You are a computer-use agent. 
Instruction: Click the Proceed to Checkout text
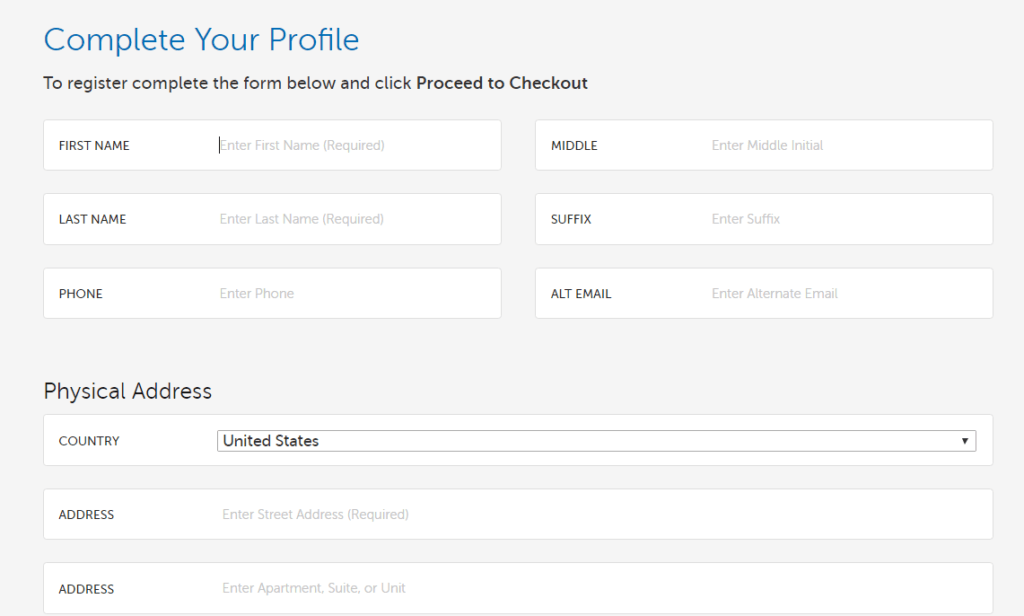tap(502, 83)
